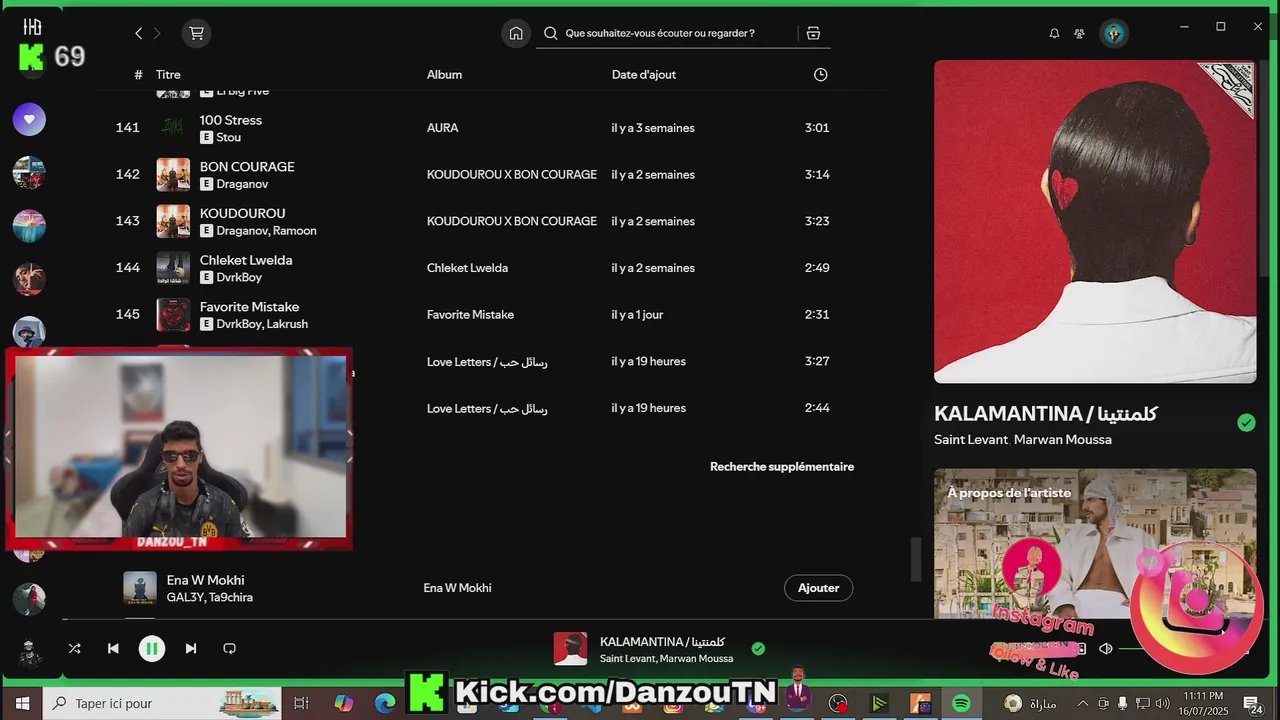Click Recherche supplémentaire
The image size is (1280, 720).
782,467
